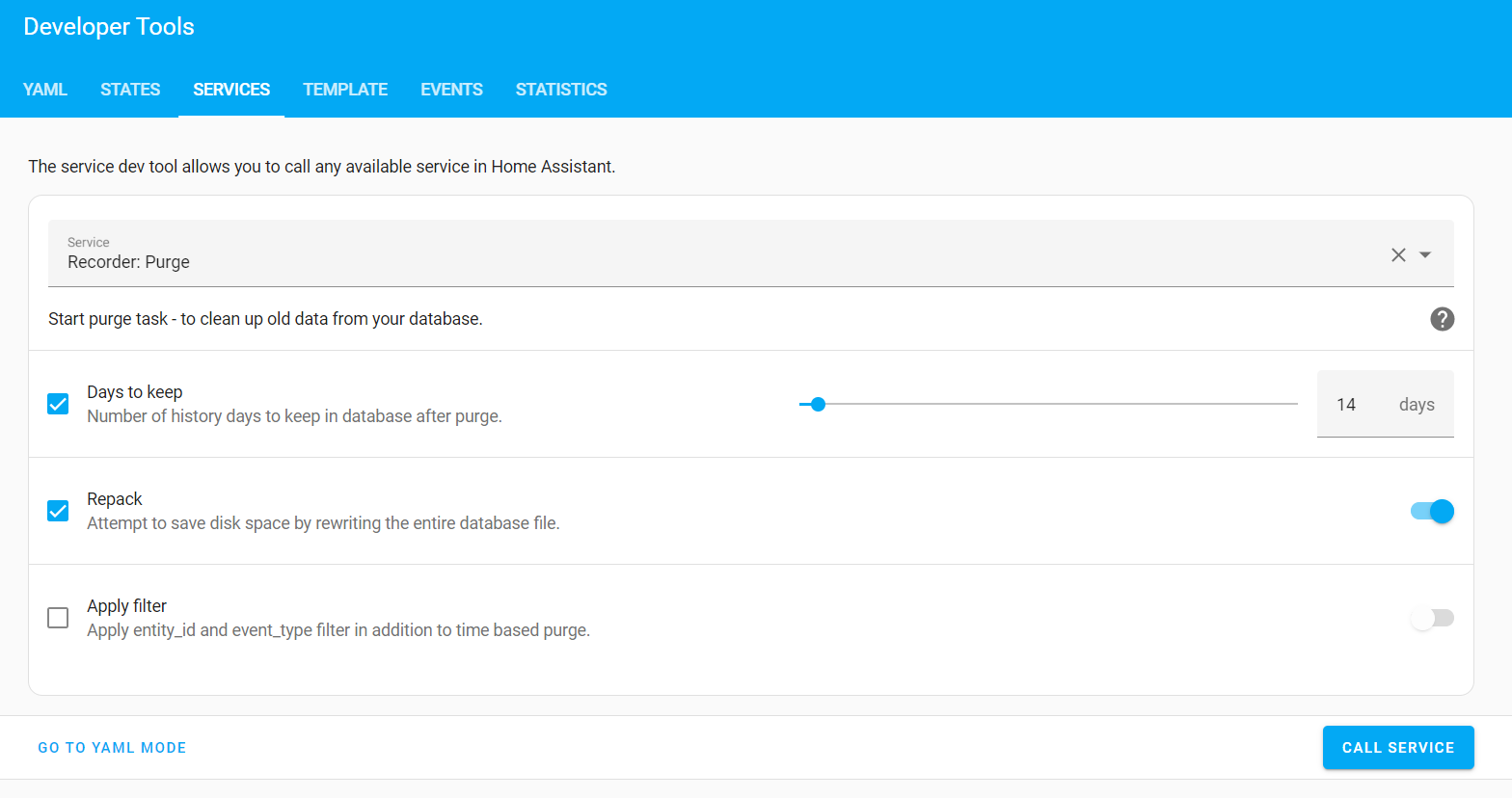
Task: Click the Days to keep slider handle
Action: 818,405
